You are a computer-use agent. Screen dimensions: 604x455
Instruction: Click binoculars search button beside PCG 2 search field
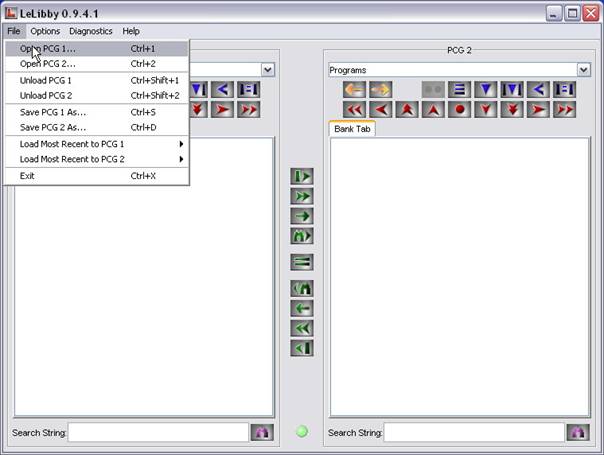[578, 432]
